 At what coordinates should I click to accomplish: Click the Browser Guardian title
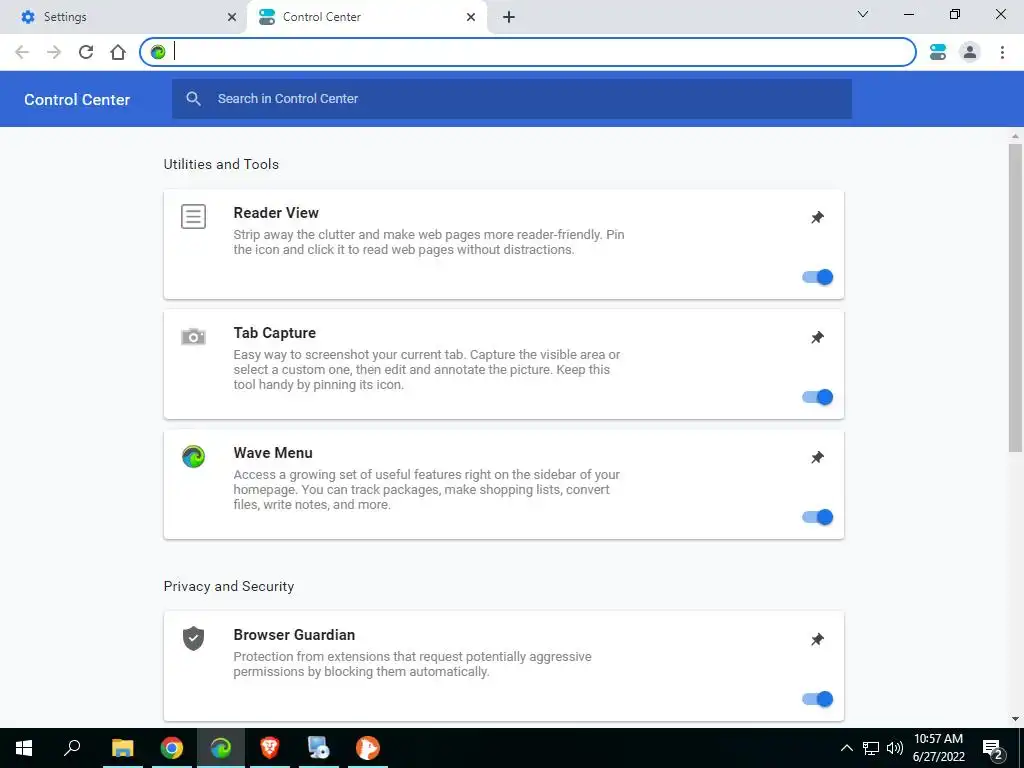click(295, 635)
